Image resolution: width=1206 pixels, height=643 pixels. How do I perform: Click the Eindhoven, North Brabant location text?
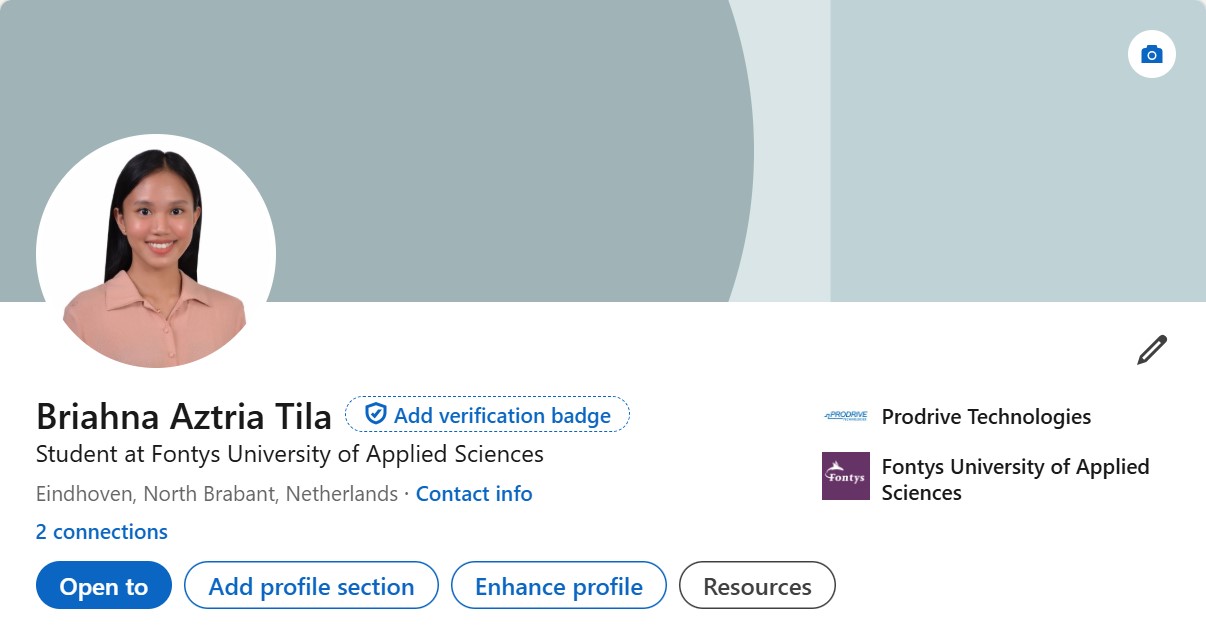pos(217,494)
